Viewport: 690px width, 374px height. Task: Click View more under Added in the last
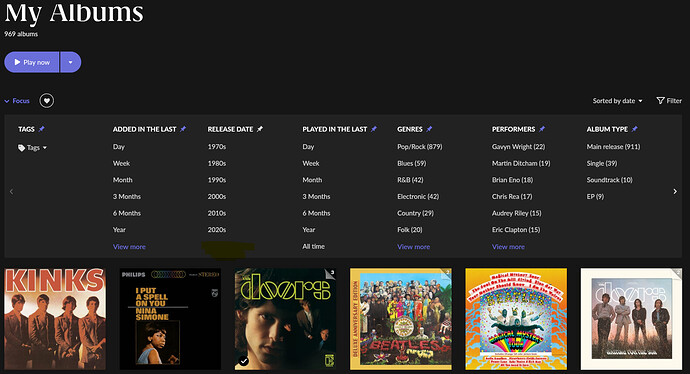coord(129,247)
